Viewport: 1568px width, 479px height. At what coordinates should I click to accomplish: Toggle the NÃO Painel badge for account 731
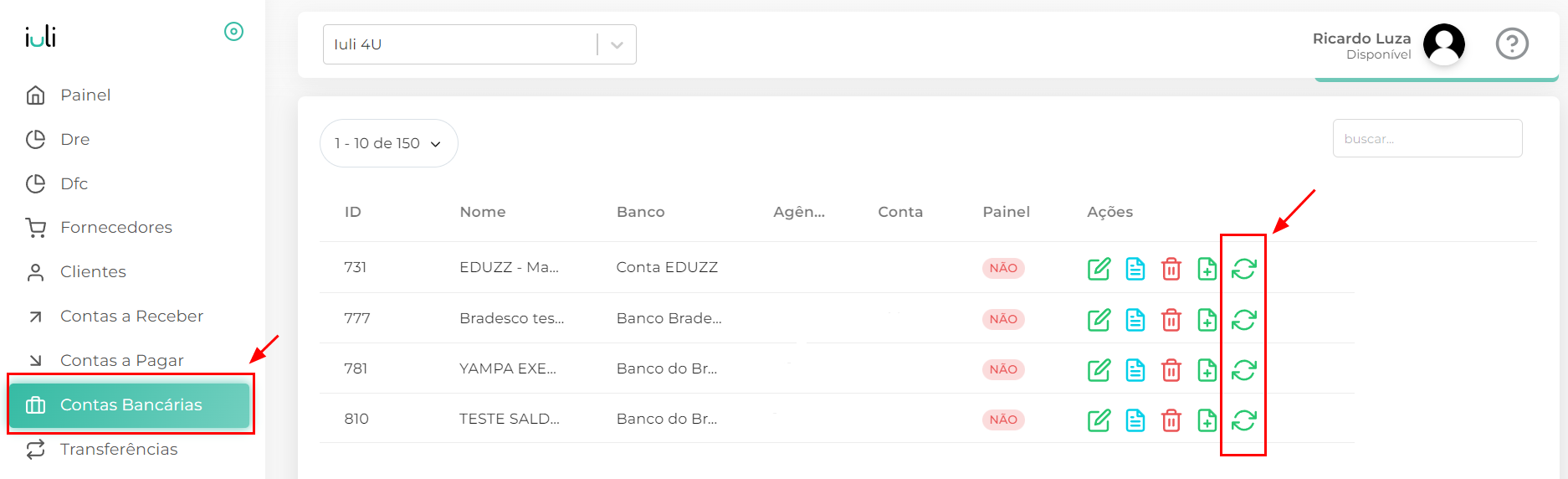[1003, 268]
